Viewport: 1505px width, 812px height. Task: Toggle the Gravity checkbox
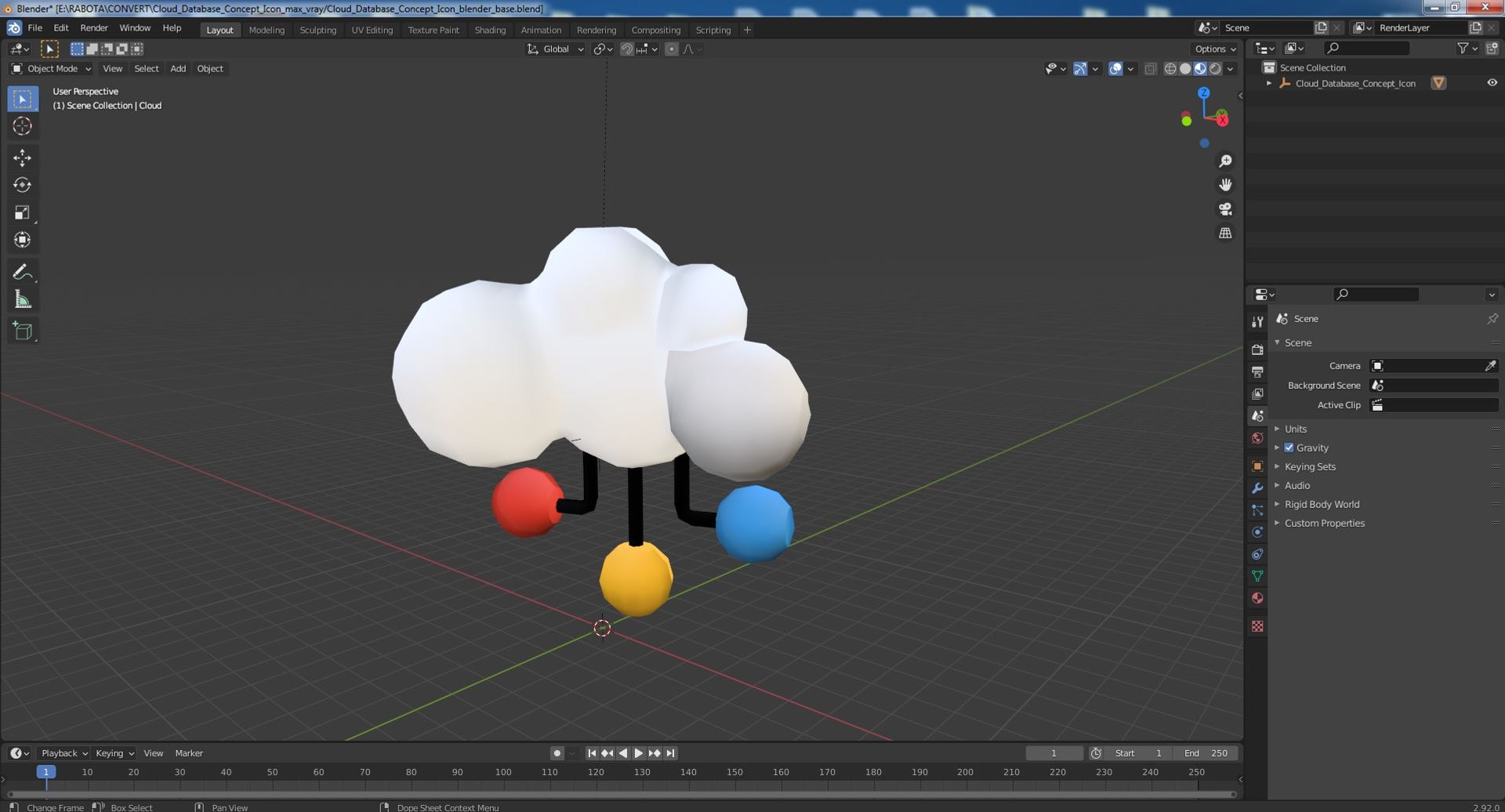[1289, 448]
